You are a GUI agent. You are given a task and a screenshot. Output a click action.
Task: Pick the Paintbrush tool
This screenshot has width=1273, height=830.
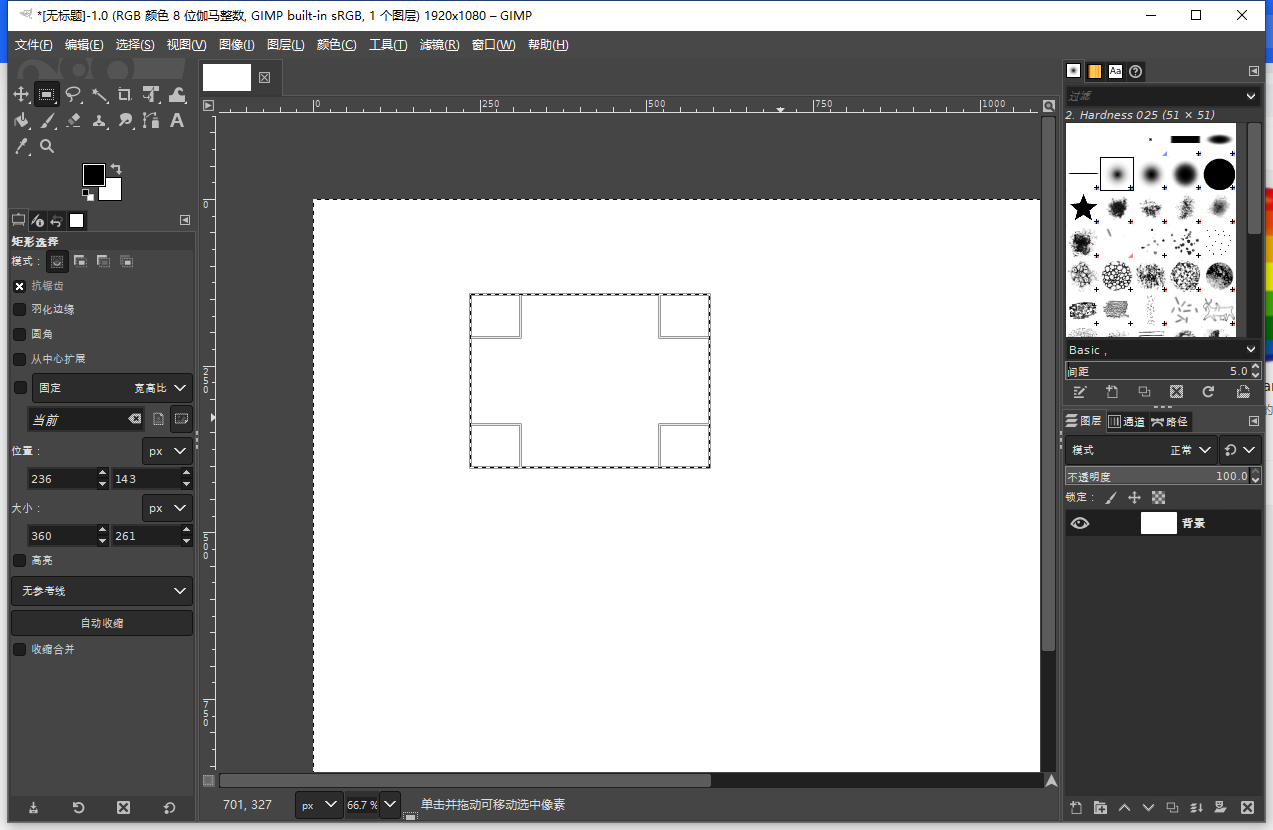coord(48,120)
